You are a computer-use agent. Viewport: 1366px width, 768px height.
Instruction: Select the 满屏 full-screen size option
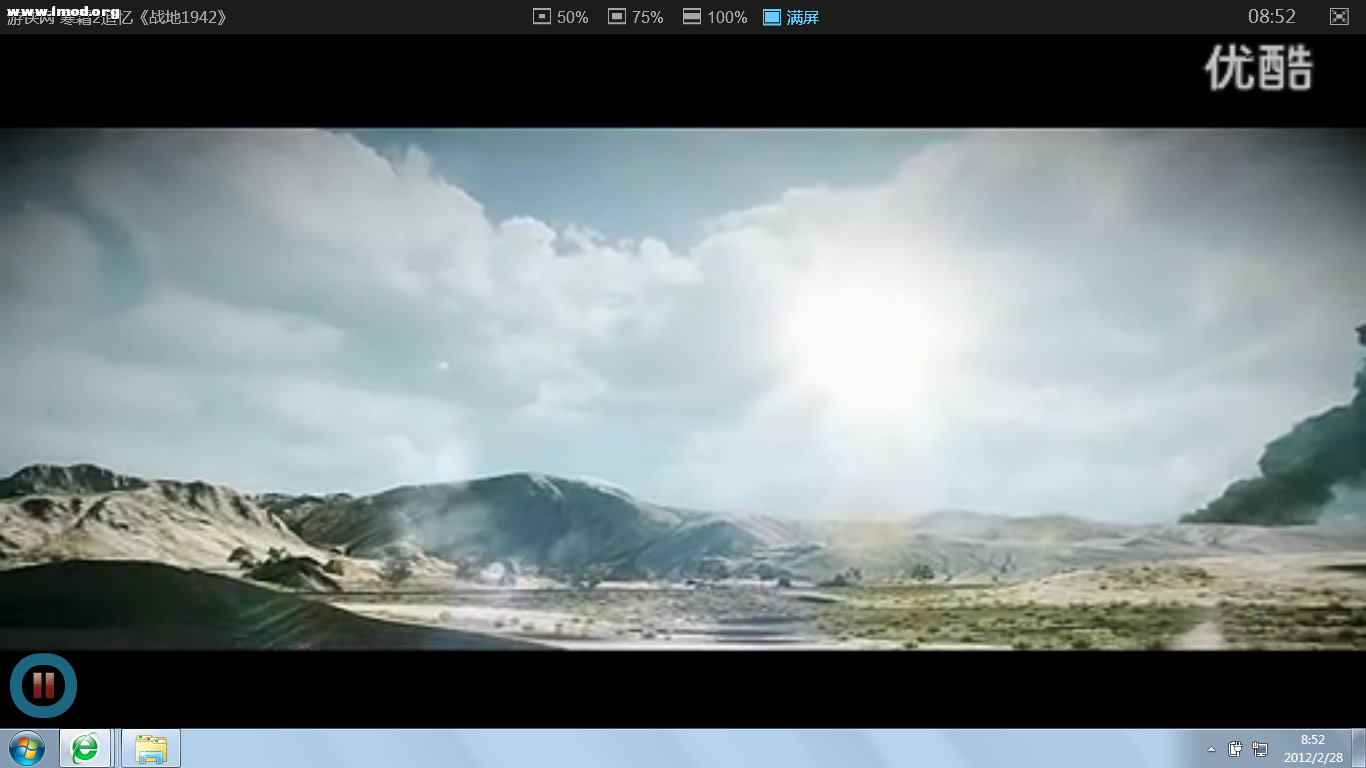[x=791, y=17]
